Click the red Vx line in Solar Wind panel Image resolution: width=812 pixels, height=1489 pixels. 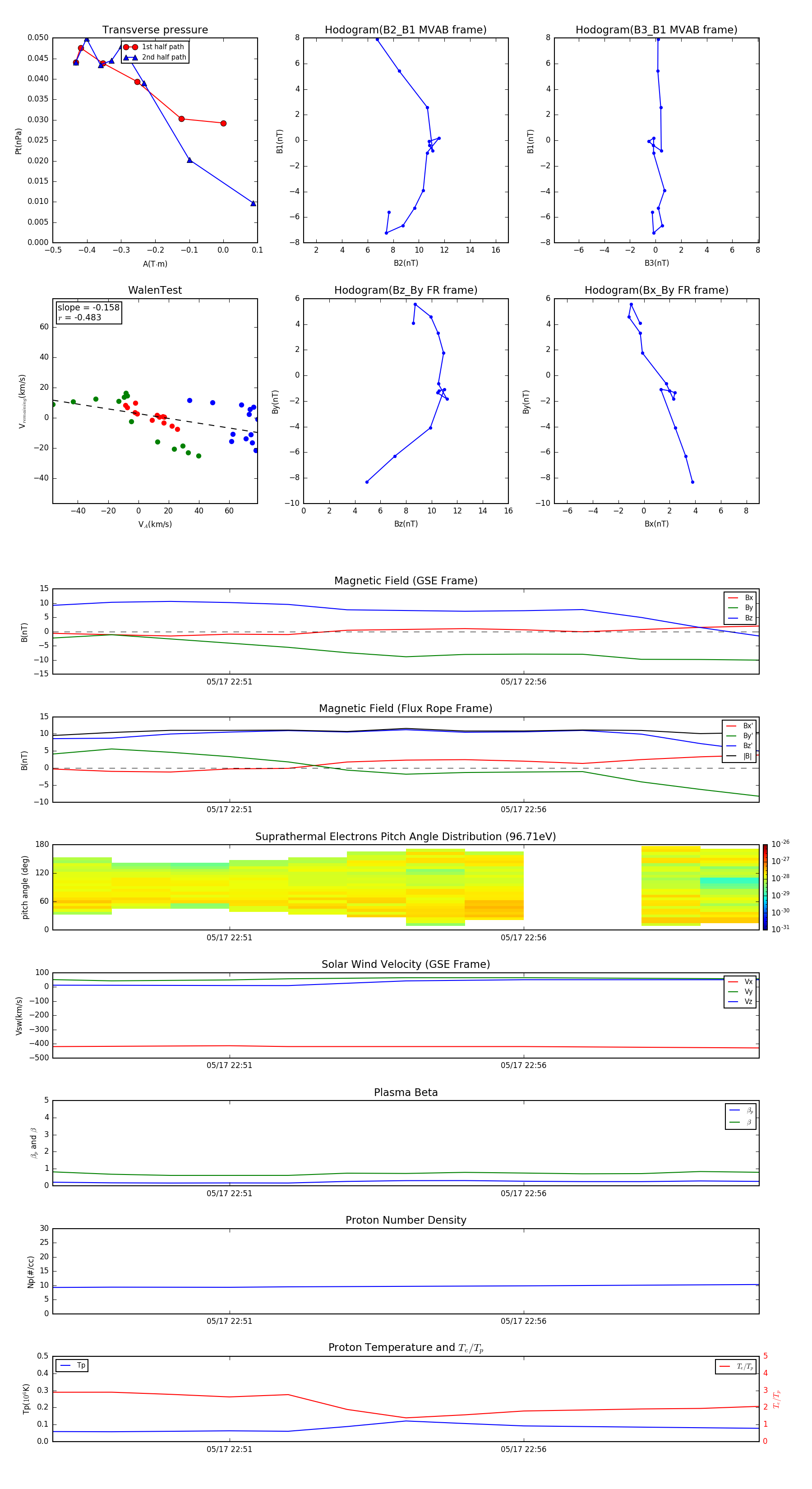pyautogui.click(x=406, y=1047)
